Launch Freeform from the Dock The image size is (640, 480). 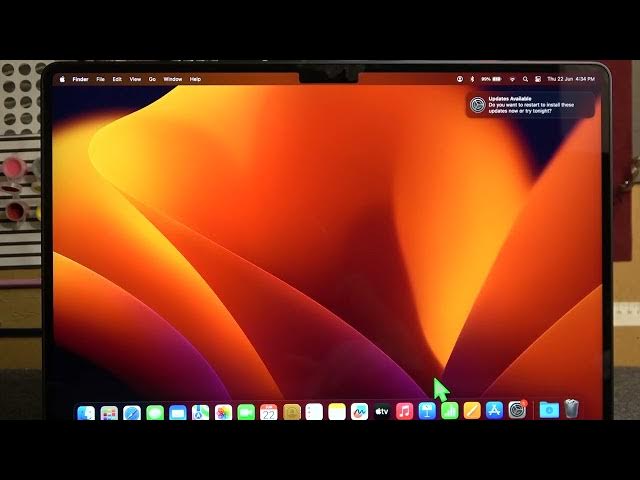(360, 411)
